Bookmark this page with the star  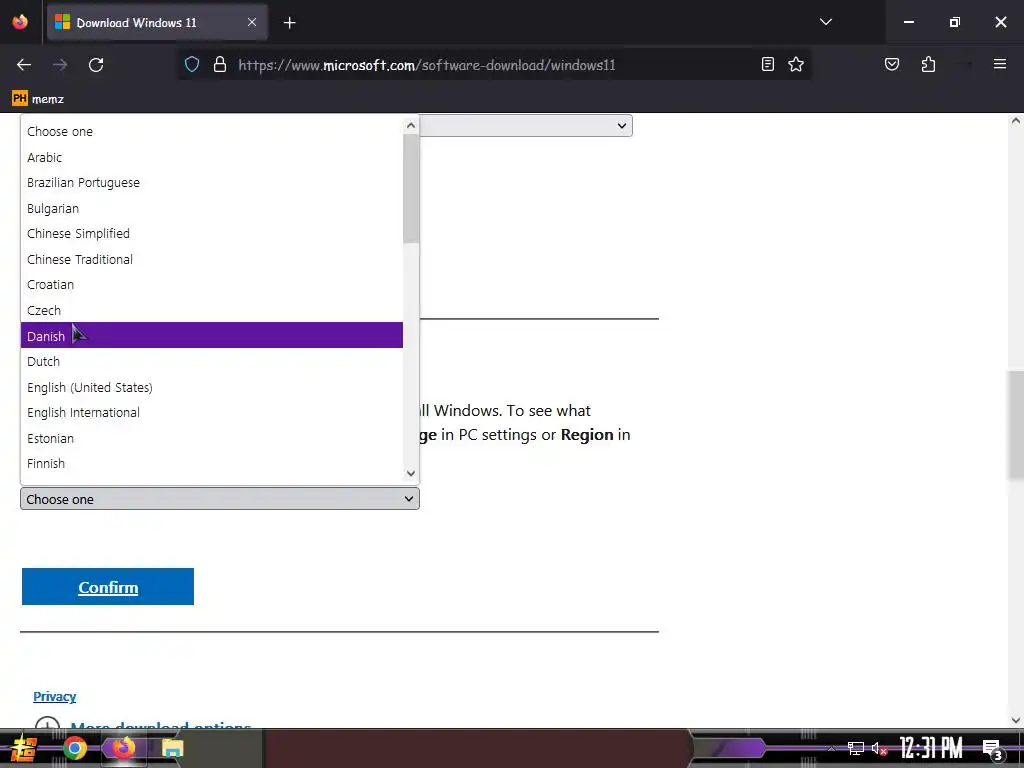pyautogui.click(x=795, y=64)
